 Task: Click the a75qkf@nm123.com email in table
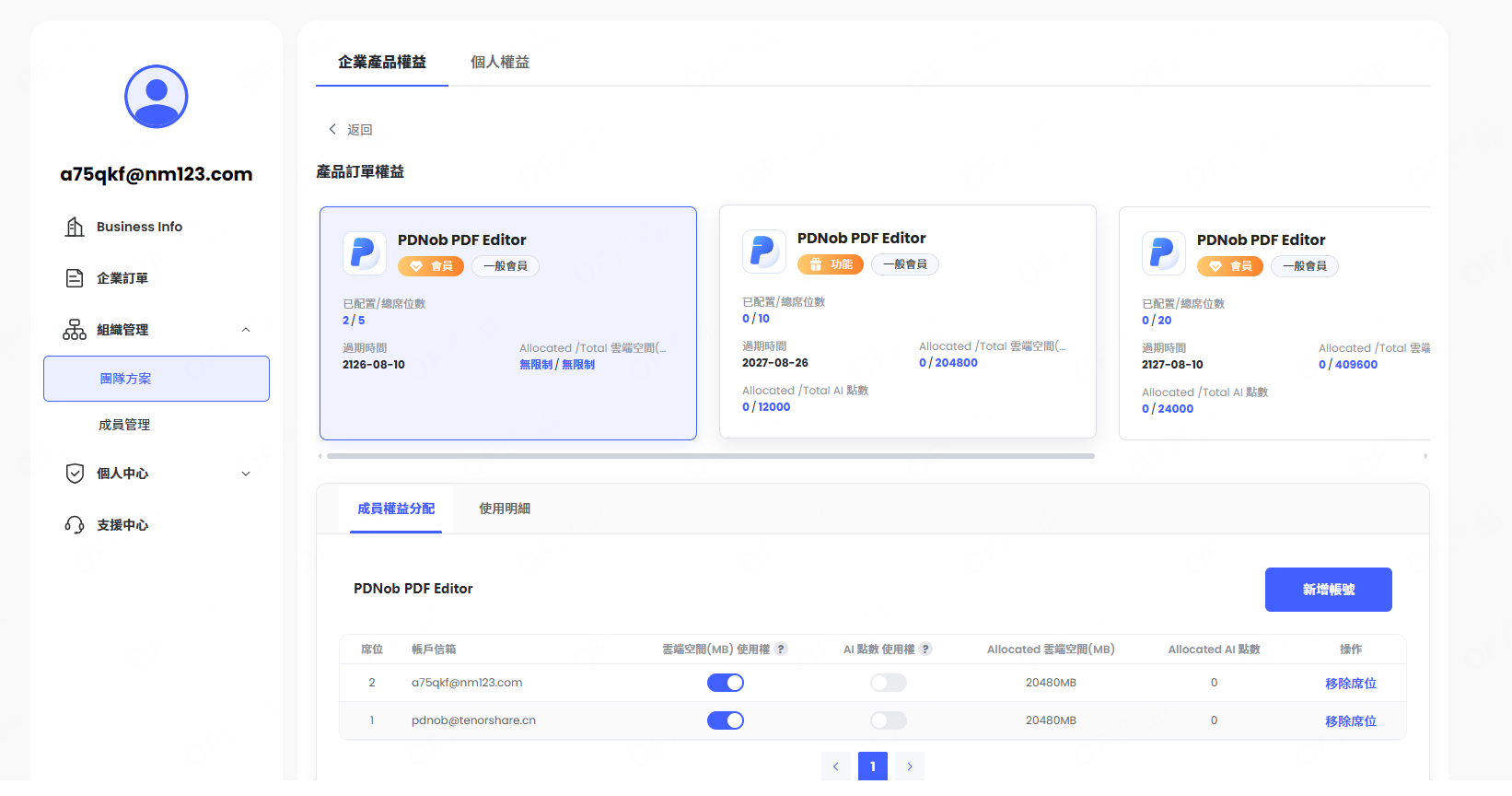click(467, 683)
